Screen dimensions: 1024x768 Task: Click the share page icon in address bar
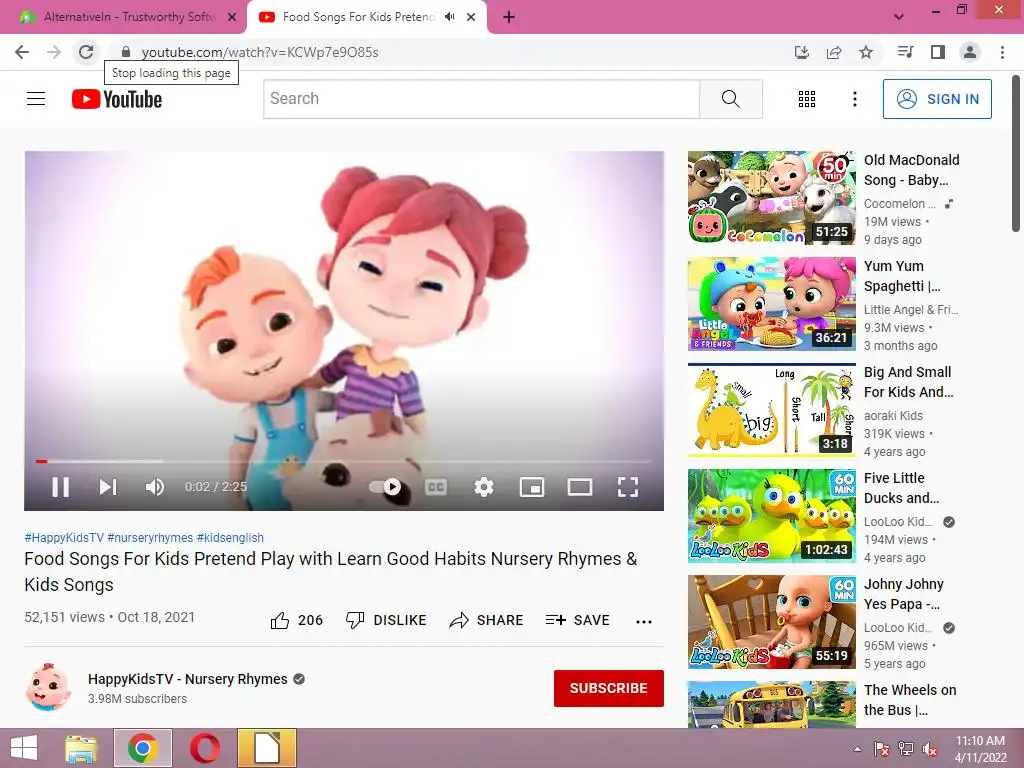[834, 52]
